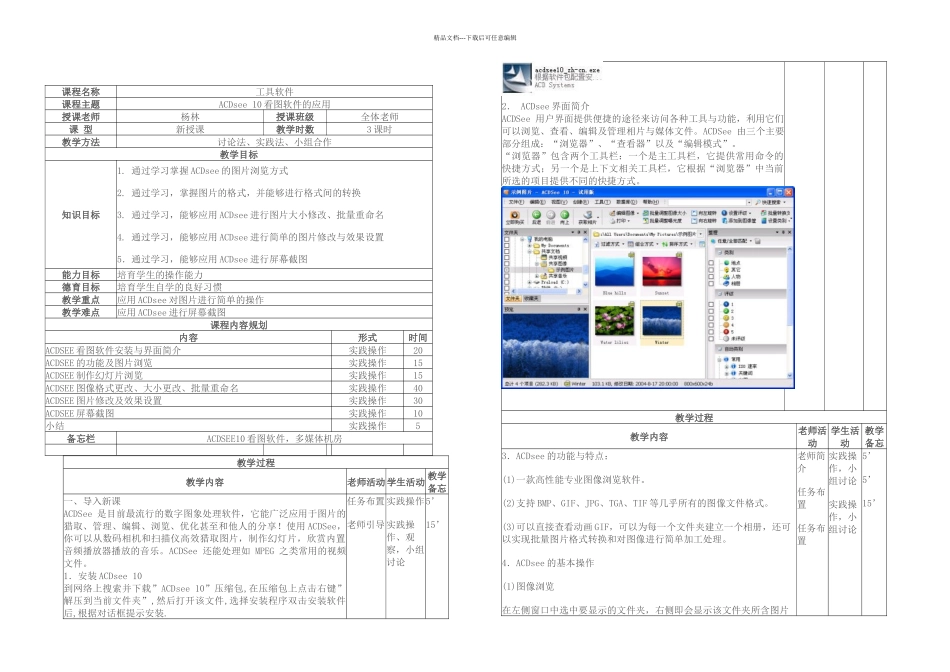Close the 文件夹 (Folders) pane with its X
The width and height of the screenshot is (950, 672).
pyautogui.click(x=585, y=232)
